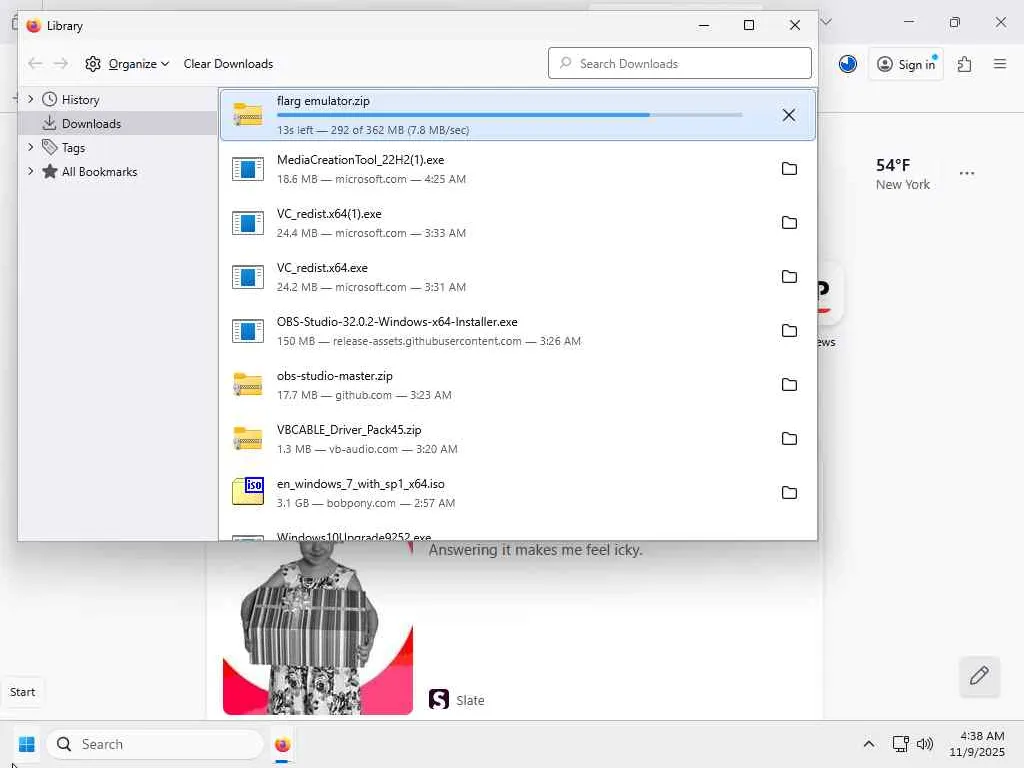The width and height of the screenshot is (1024, 768).
Task: Go back in Library navigation
Action: (35, 63)
